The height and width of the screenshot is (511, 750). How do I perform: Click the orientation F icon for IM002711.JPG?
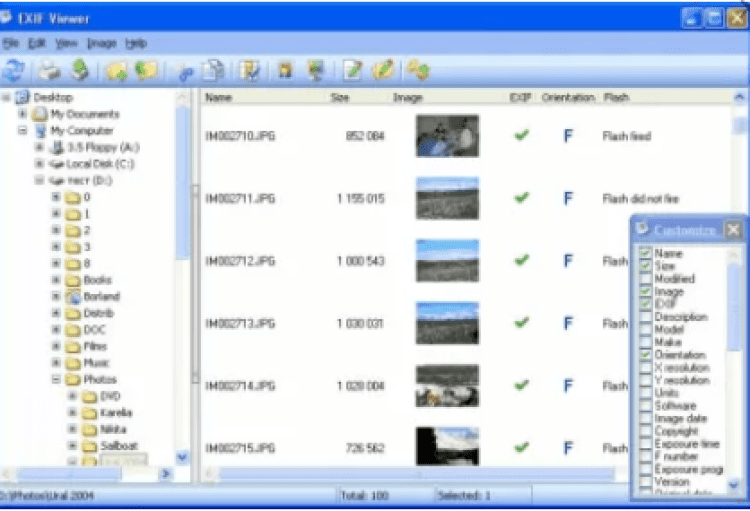(568, 198)
